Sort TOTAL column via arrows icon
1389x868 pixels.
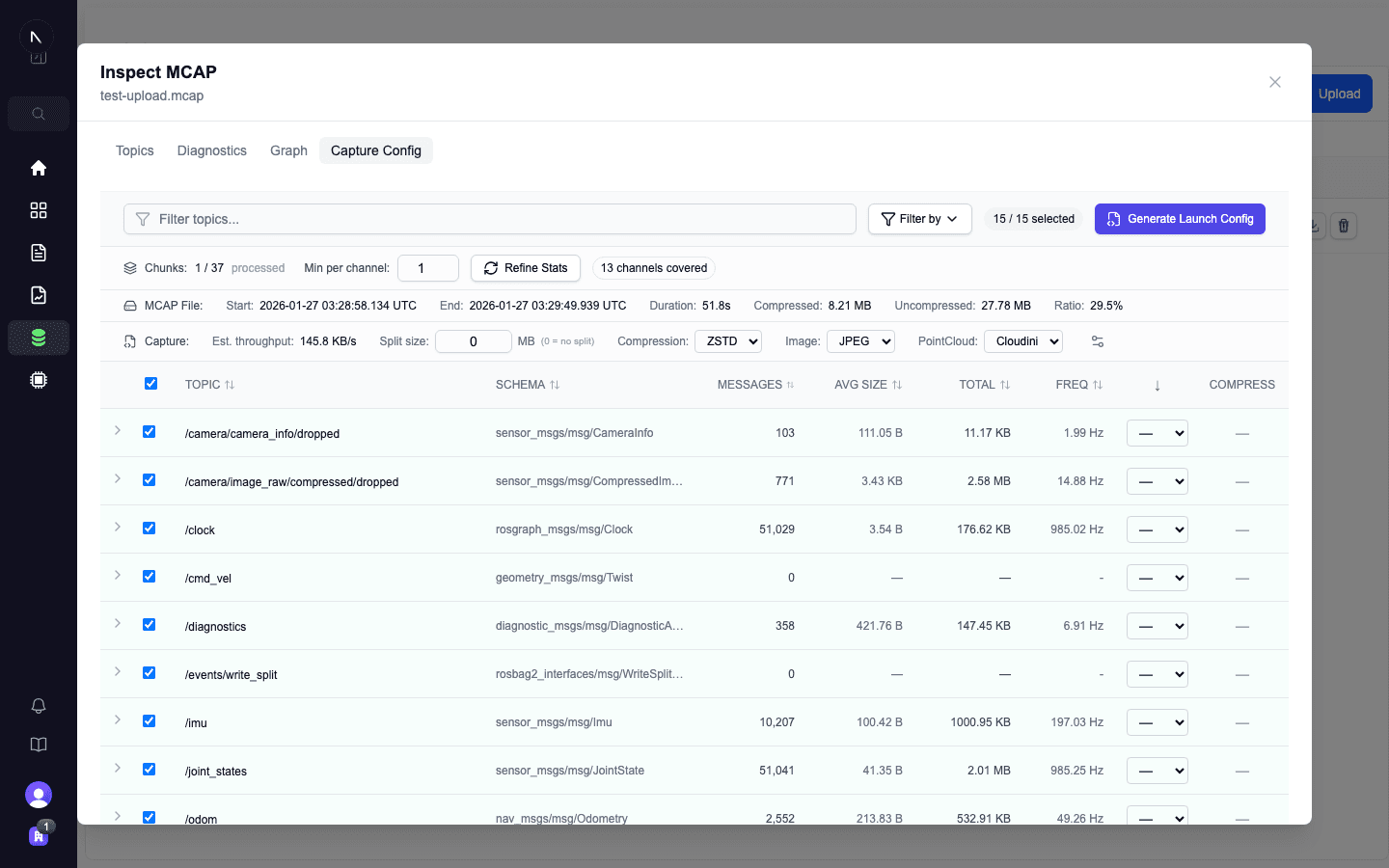1005,385
